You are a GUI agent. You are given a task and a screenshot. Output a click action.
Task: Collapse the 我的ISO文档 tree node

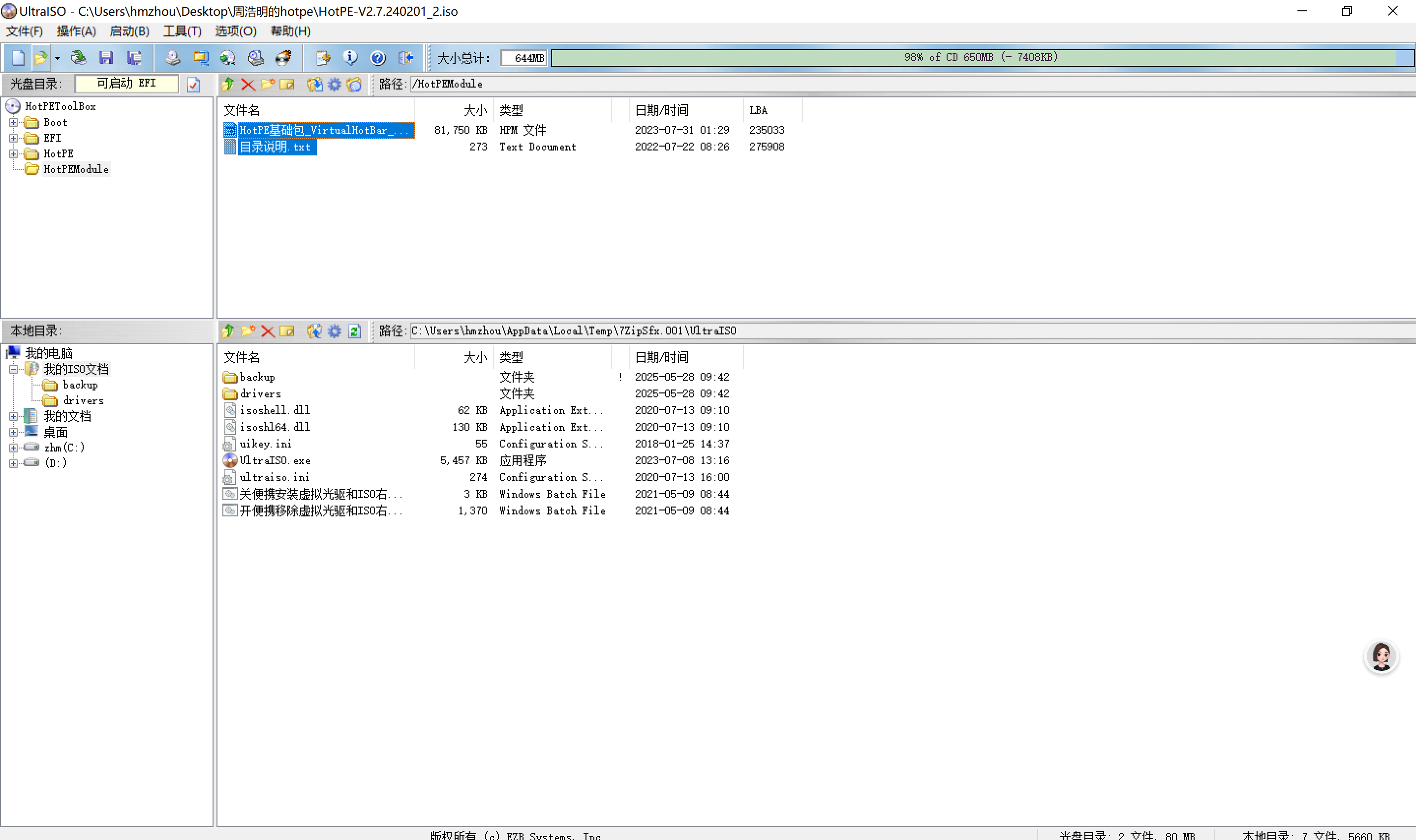13,370
